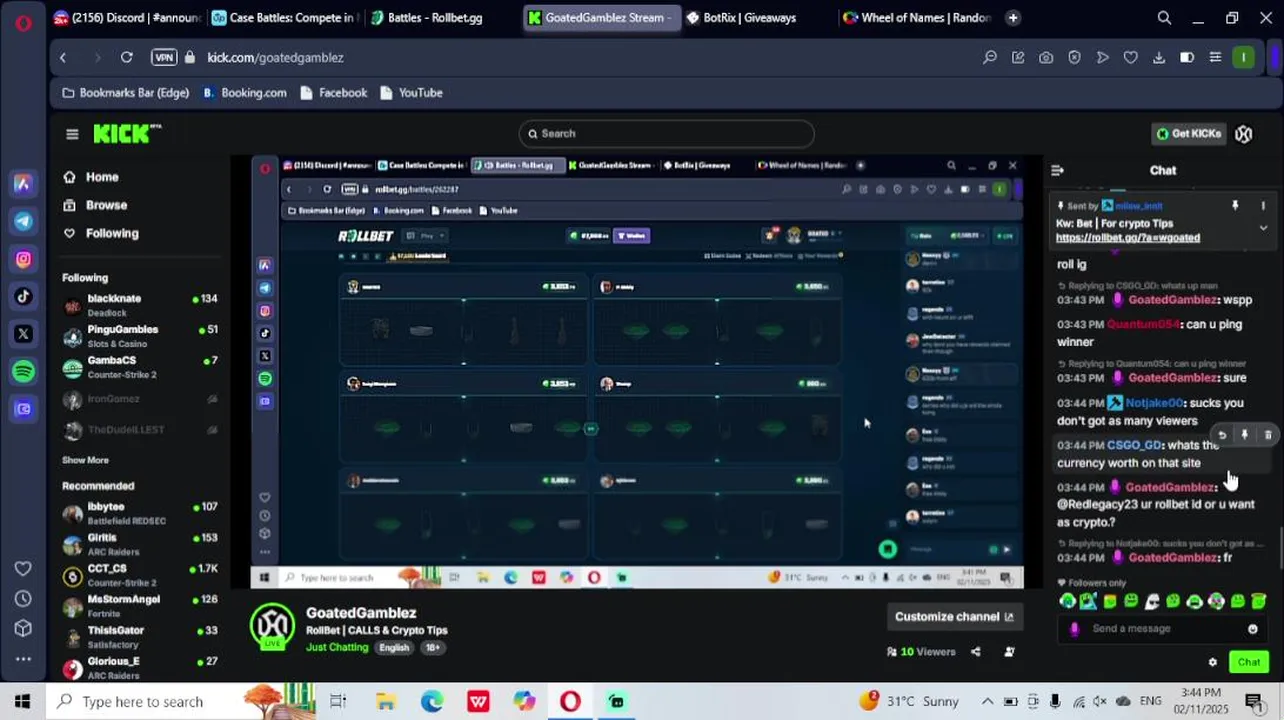The width and height of the screenshot is (1284, 720).
Task: Open Aria AI in Opera sidebar
Action: click(23, 184)
